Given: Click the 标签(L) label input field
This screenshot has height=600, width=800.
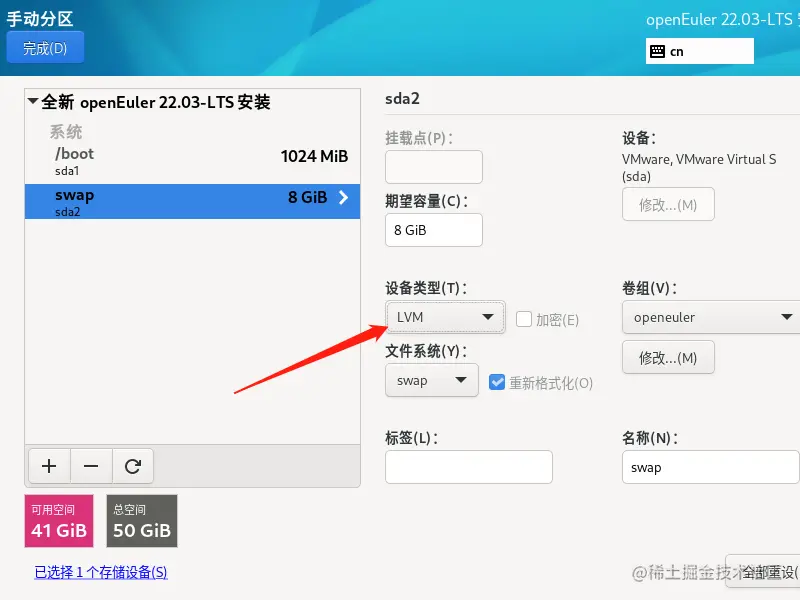Looking at the screenshot, I should tap(469, 467).
